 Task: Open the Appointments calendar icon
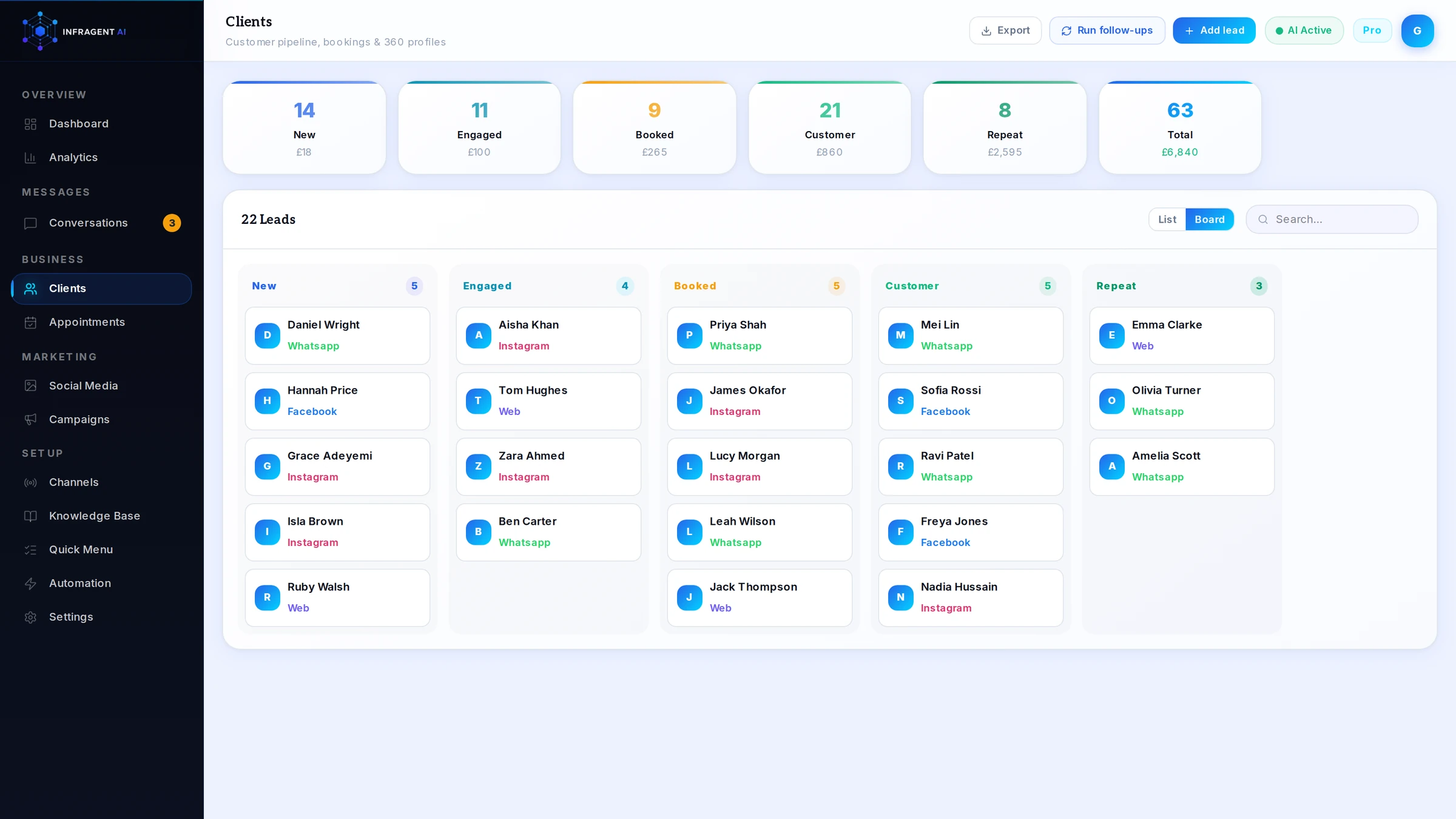30,323
